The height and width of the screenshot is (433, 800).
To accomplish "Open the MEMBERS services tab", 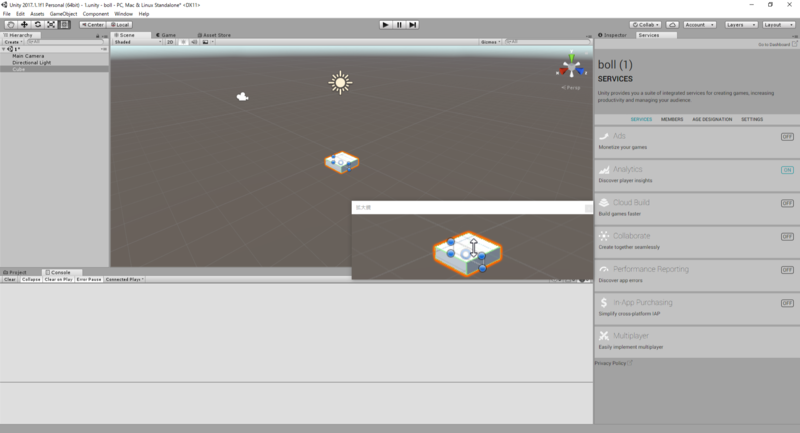I will (x=672, y=119).
